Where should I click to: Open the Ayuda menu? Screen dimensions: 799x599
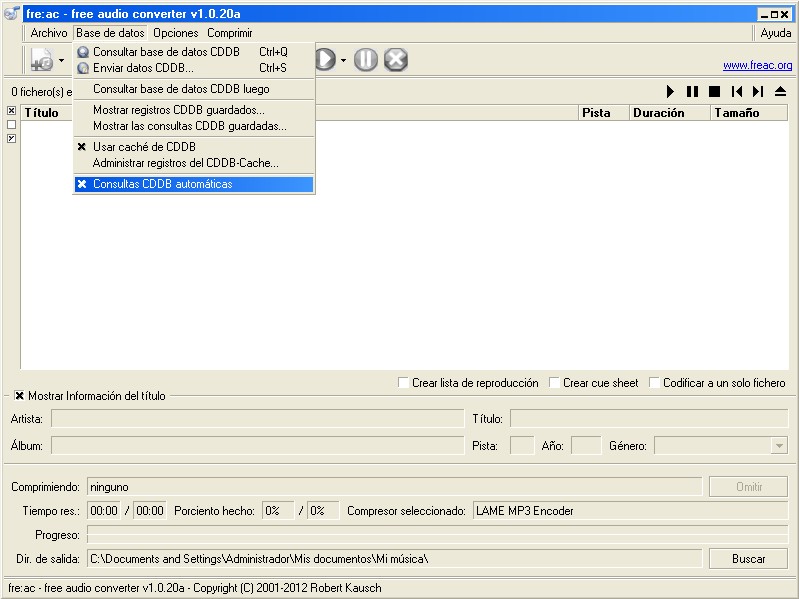[776, 33]
